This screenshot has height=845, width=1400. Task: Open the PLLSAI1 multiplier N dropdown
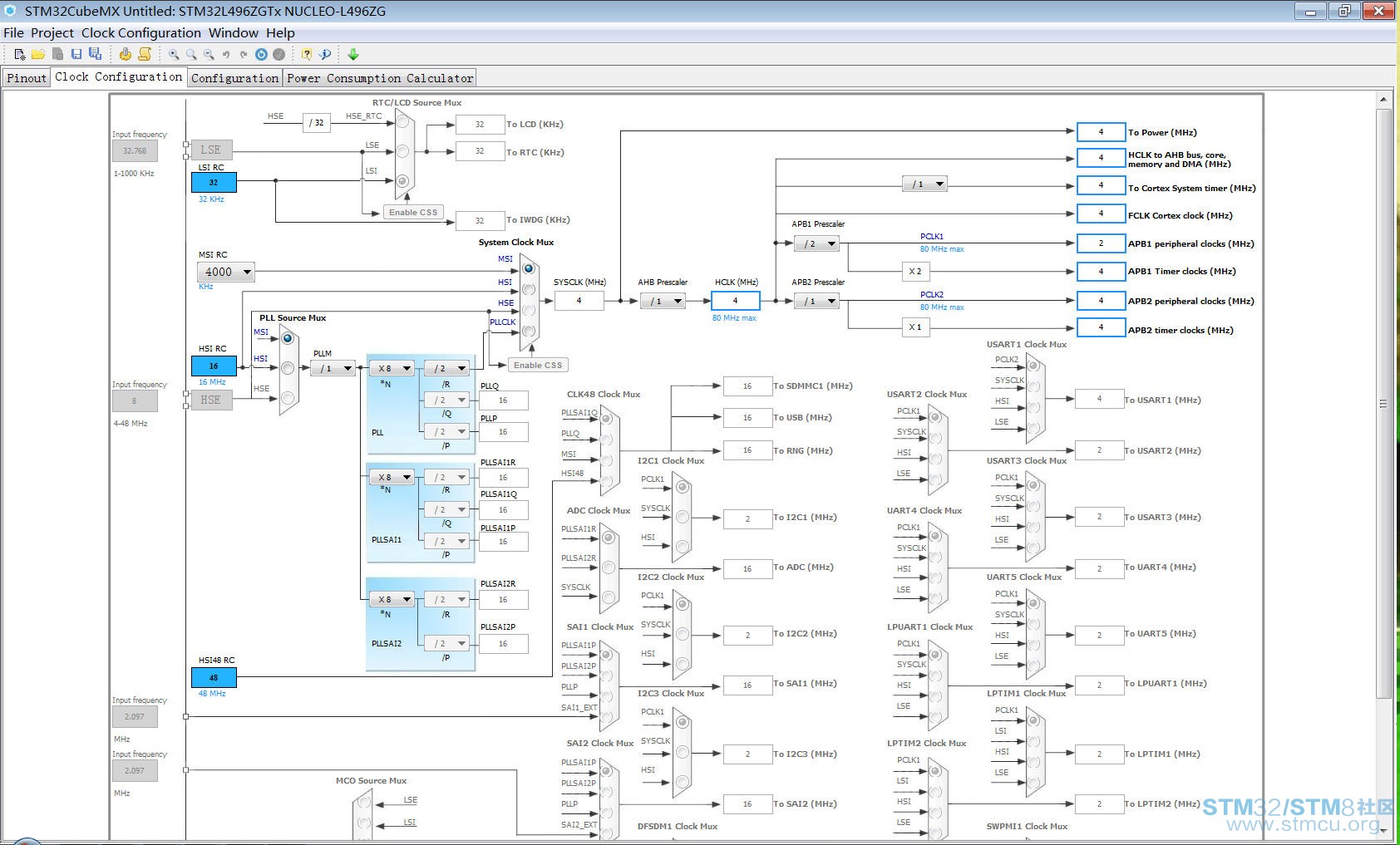point(392,477)
